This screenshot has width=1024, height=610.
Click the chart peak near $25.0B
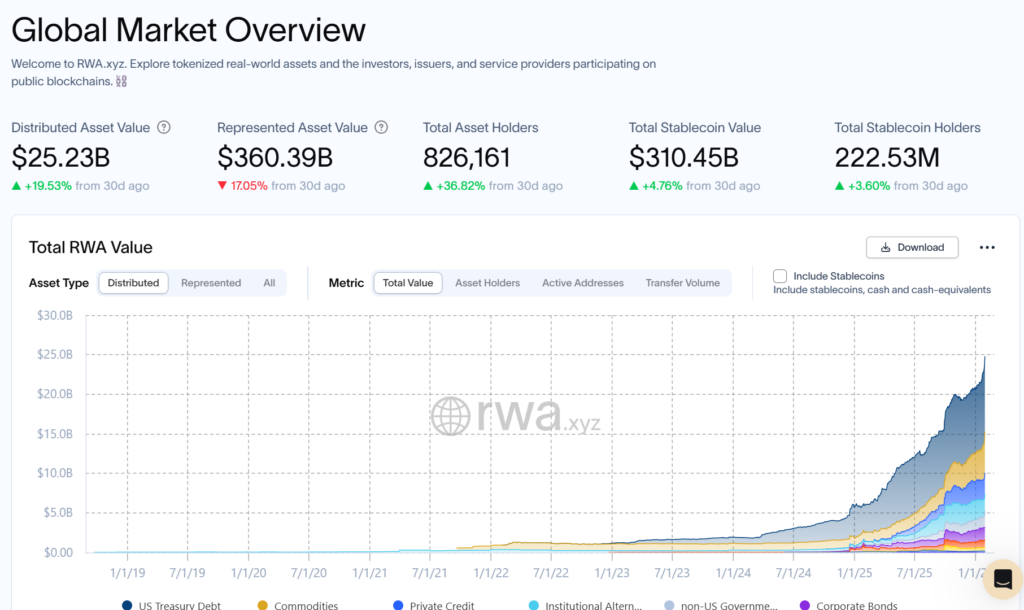985,357
